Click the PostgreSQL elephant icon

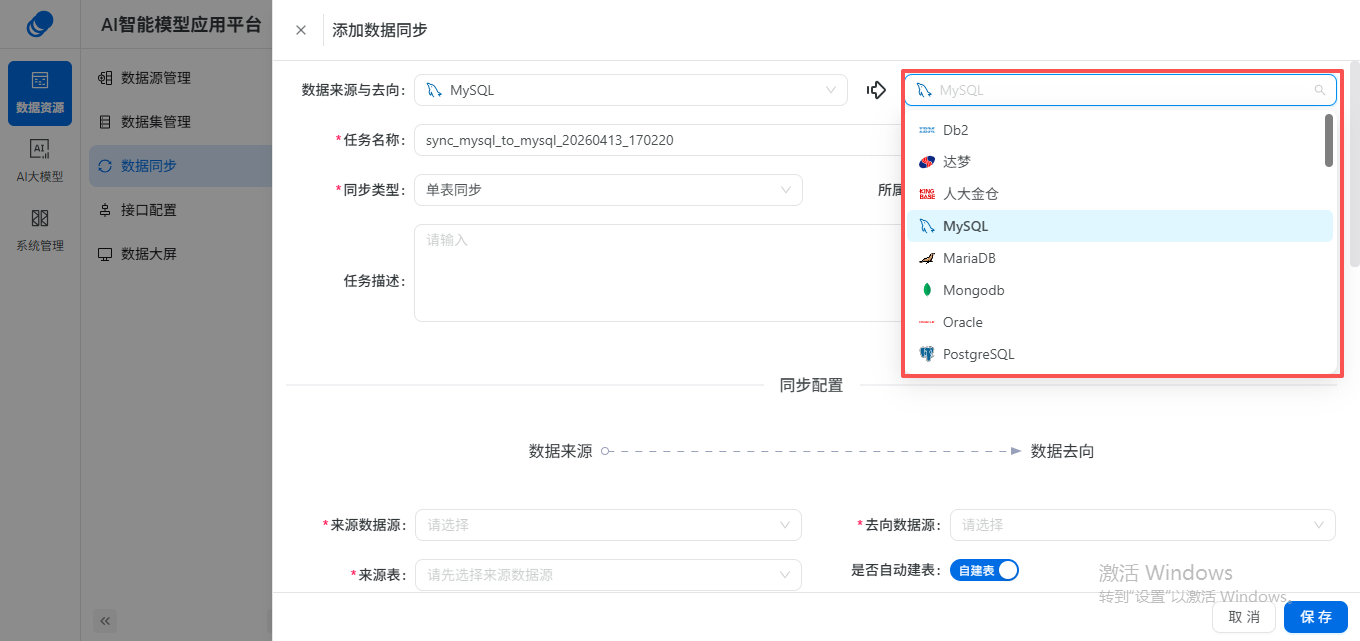coord(927,354)
